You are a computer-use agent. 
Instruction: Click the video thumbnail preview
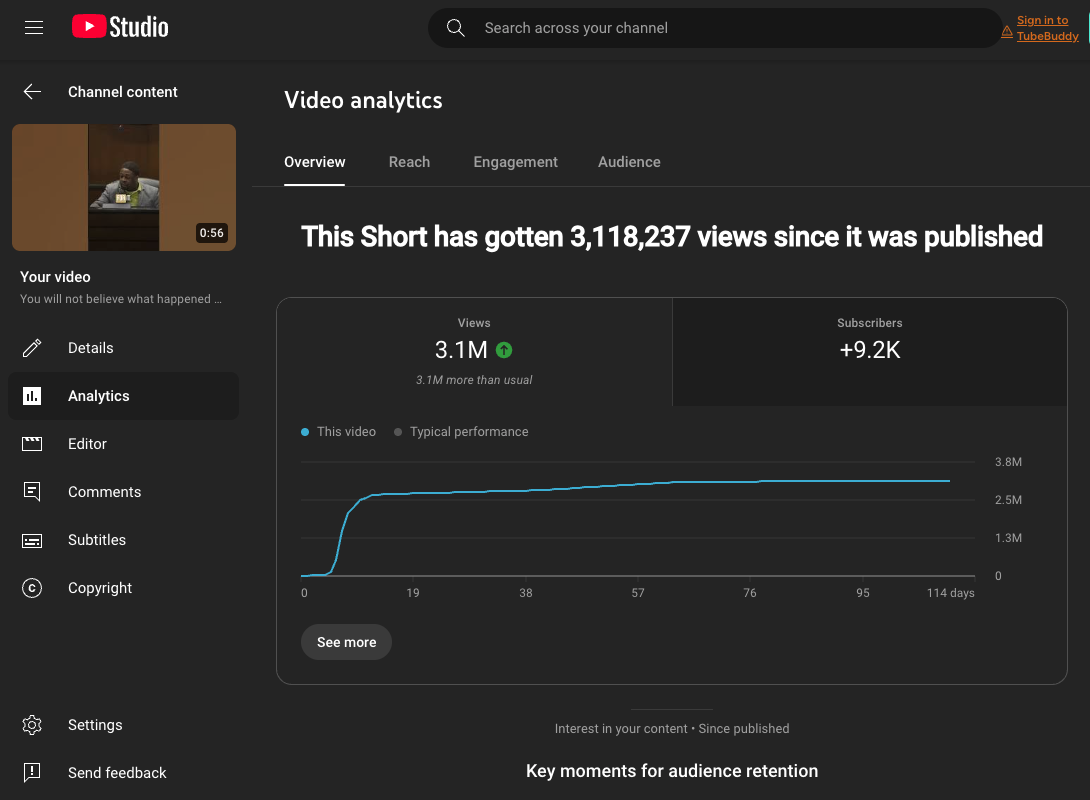coord(124,187)
